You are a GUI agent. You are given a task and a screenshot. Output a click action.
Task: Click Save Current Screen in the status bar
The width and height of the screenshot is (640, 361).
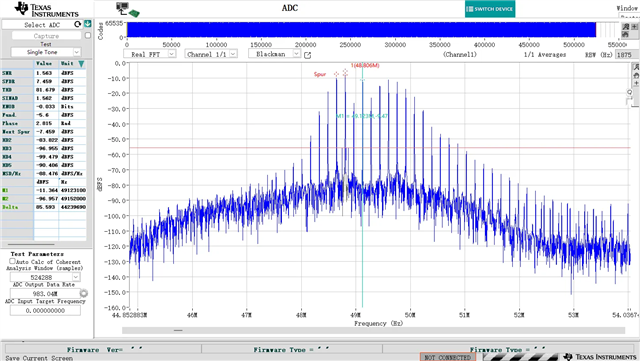coord(39,358)
